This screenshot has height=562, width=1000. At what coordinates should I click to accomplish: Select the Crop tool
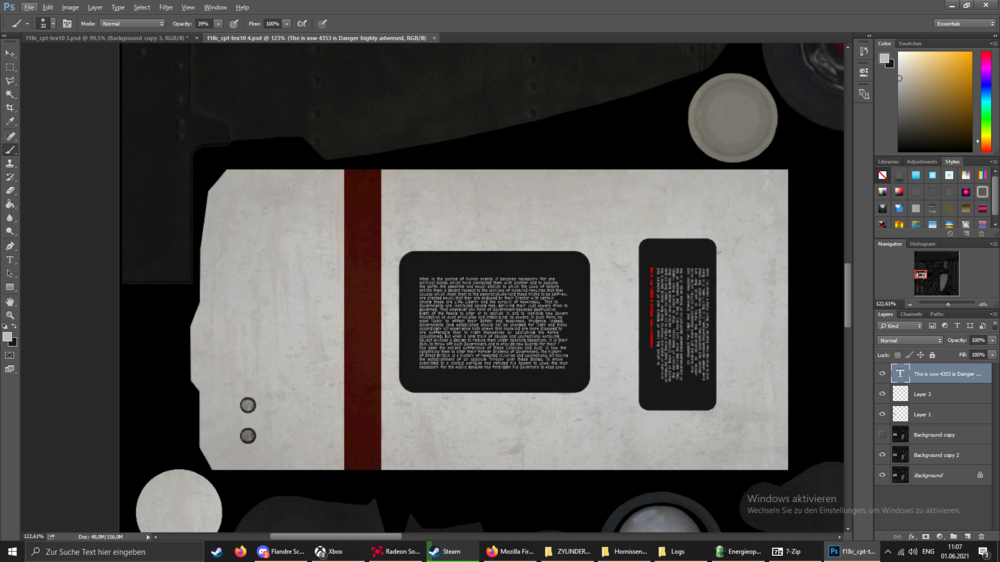(x=10, y=108)
